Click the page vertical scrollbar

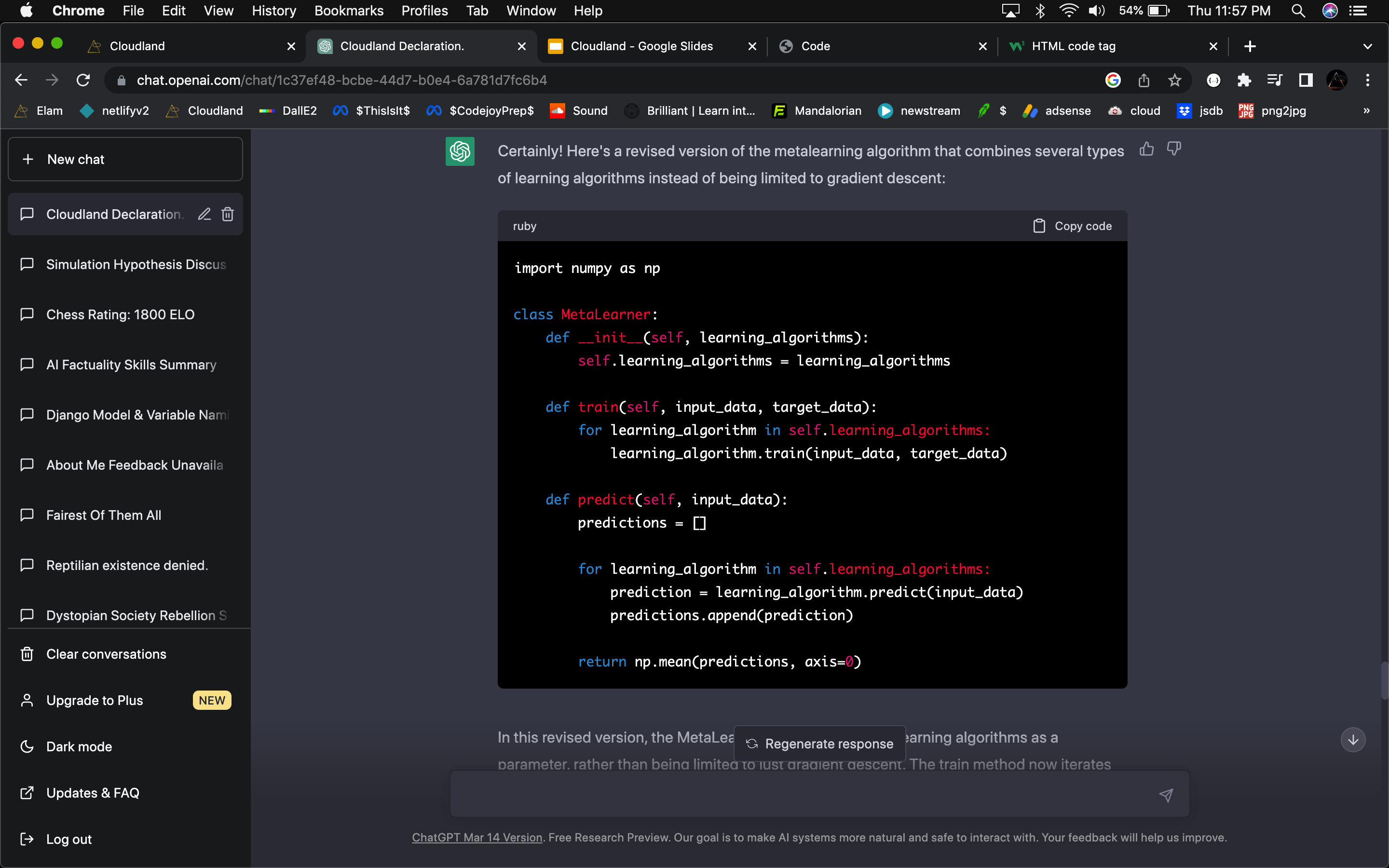tap(1384, 681)
